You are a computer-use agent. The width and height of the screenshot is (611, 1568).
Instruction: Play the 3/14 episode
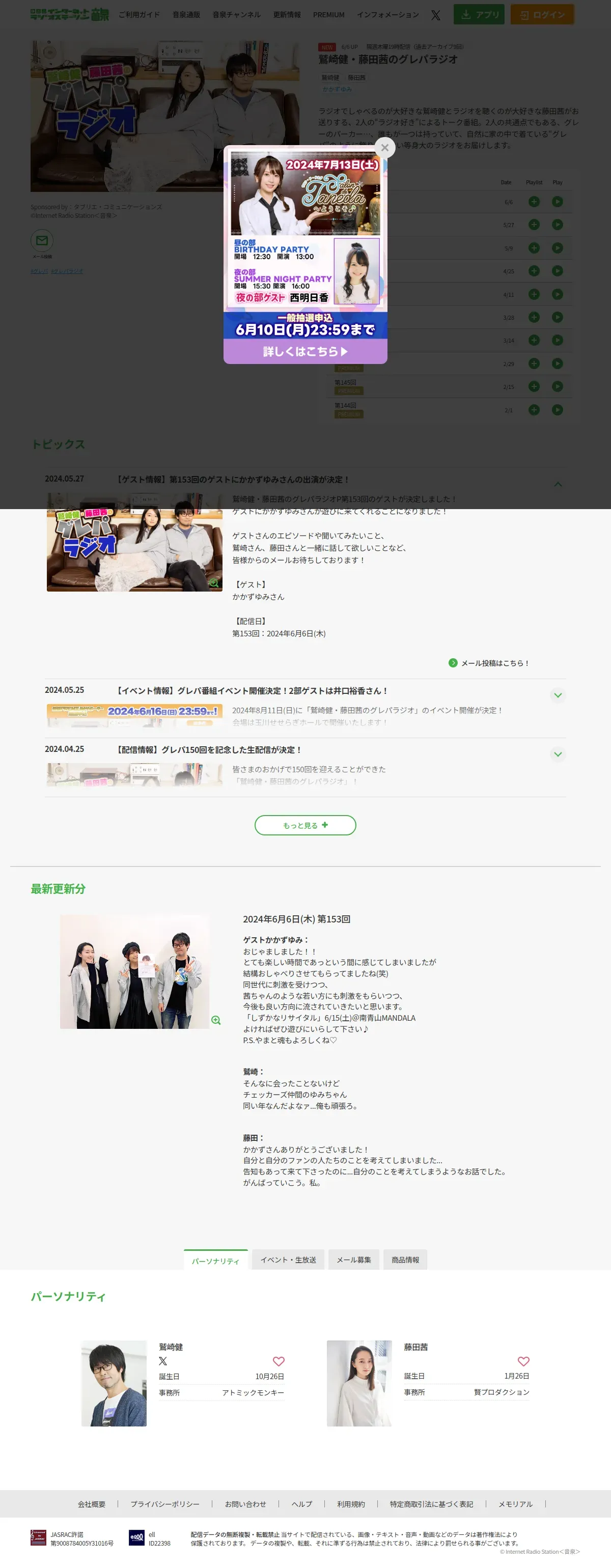point(558,340)
